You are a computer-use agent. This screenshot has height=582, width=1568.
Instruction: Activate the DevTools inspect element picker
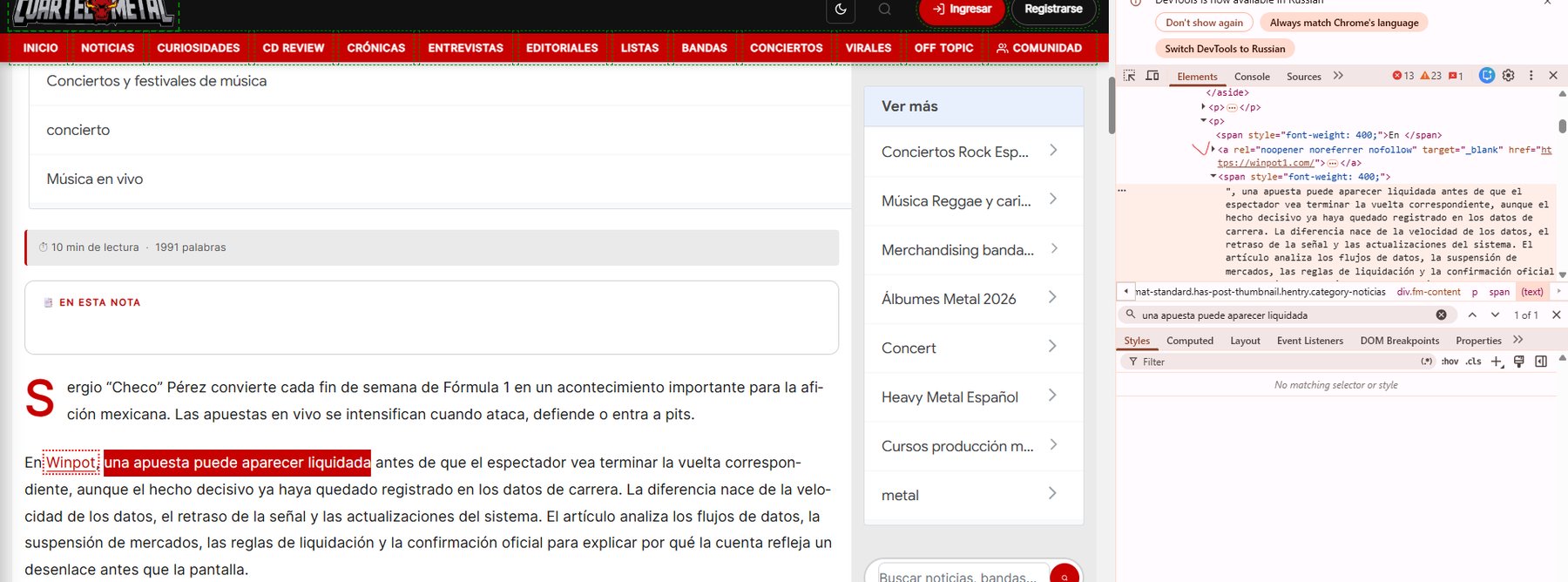[x=1129, y=76]
